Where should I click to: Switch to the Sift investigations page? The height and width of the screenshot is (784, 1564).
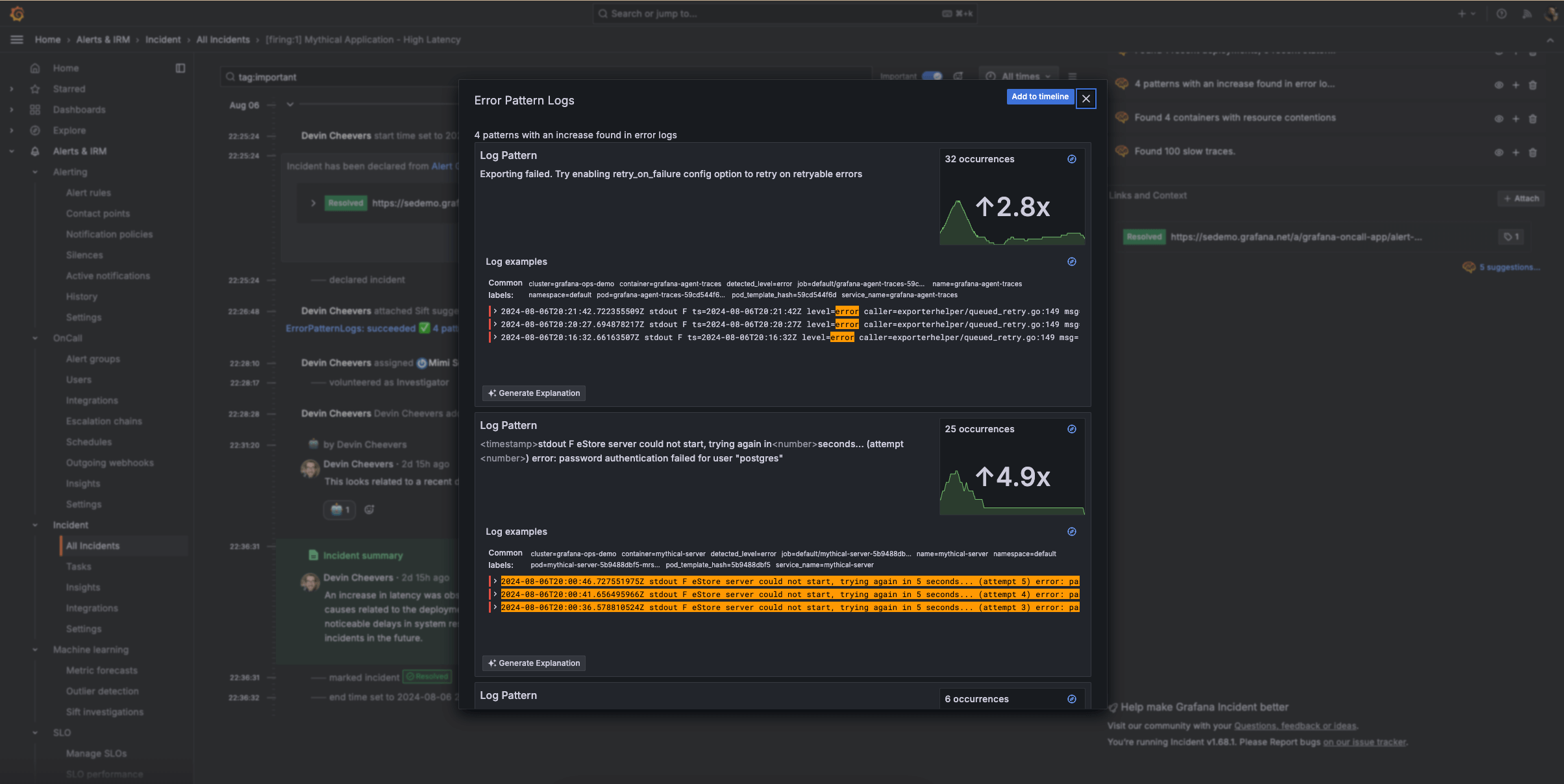105,711
